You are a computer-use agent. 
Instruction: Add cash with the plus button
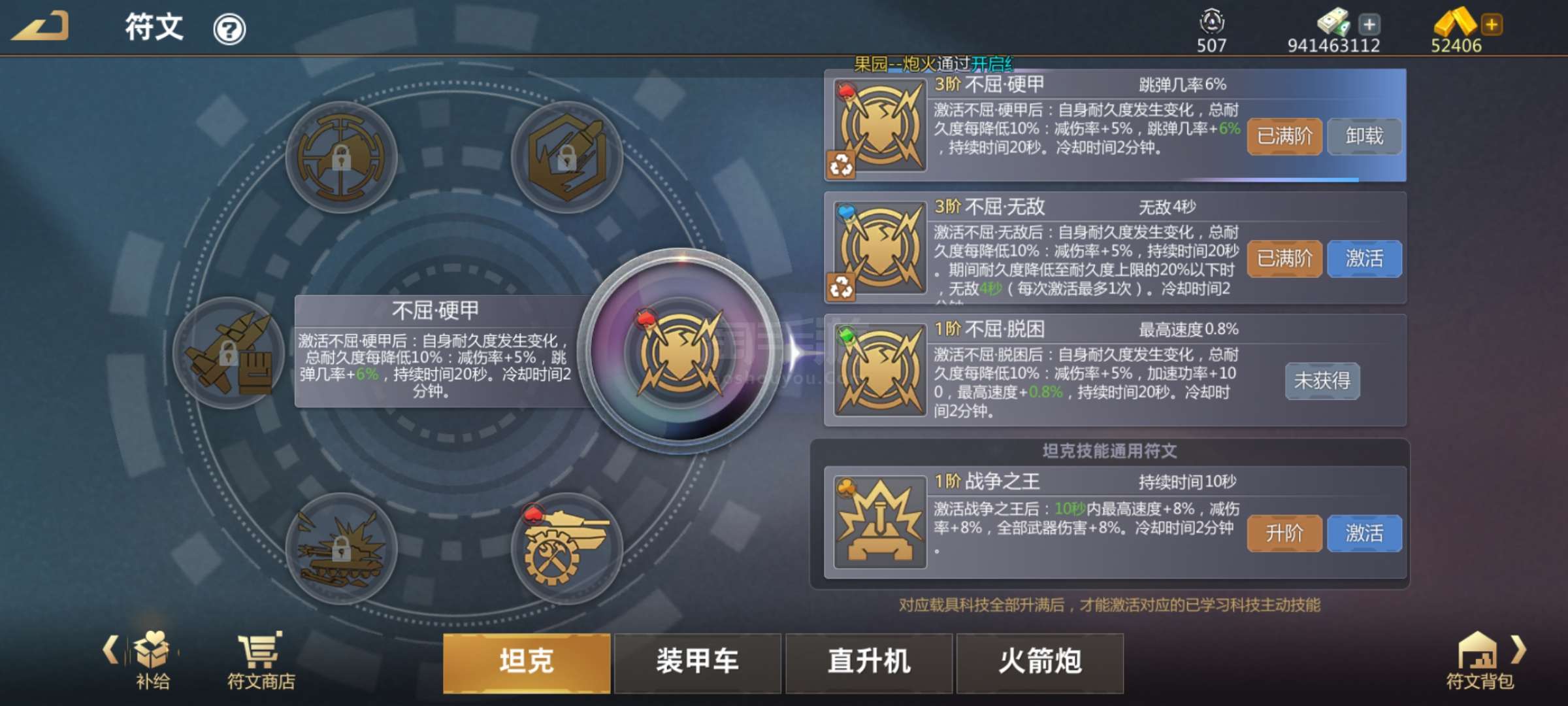[1369, 25]
